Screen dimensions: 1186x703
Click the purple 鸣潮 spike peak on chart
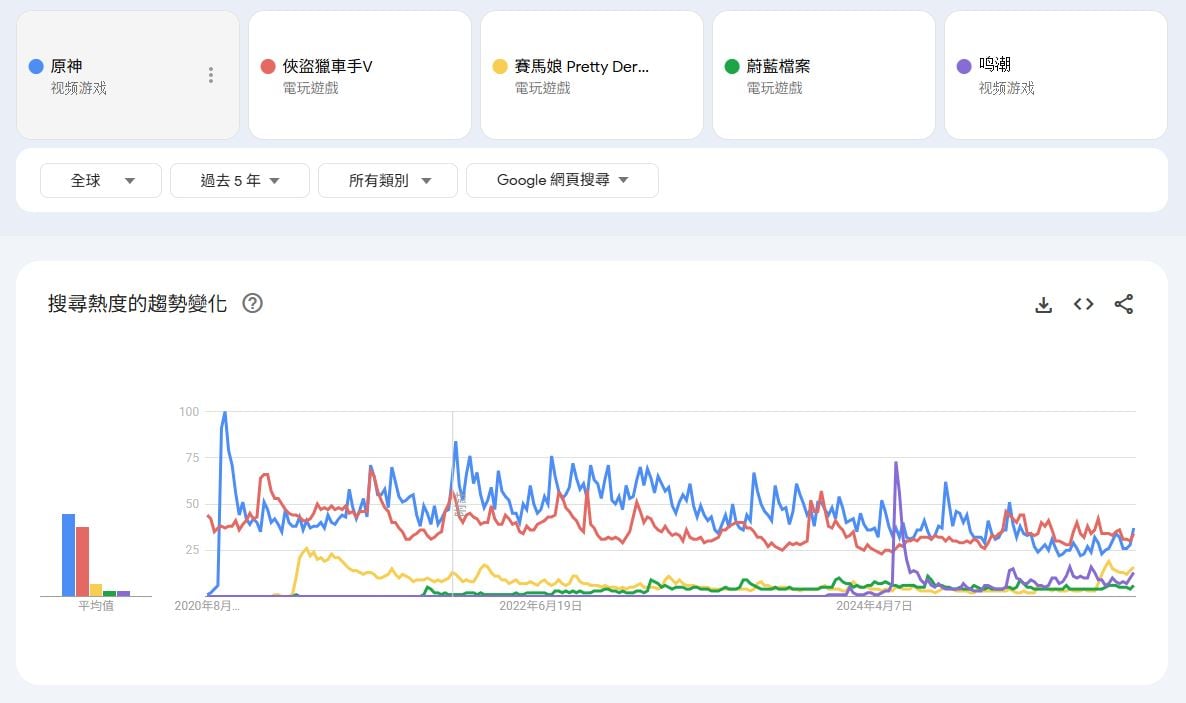coord(896,464)
